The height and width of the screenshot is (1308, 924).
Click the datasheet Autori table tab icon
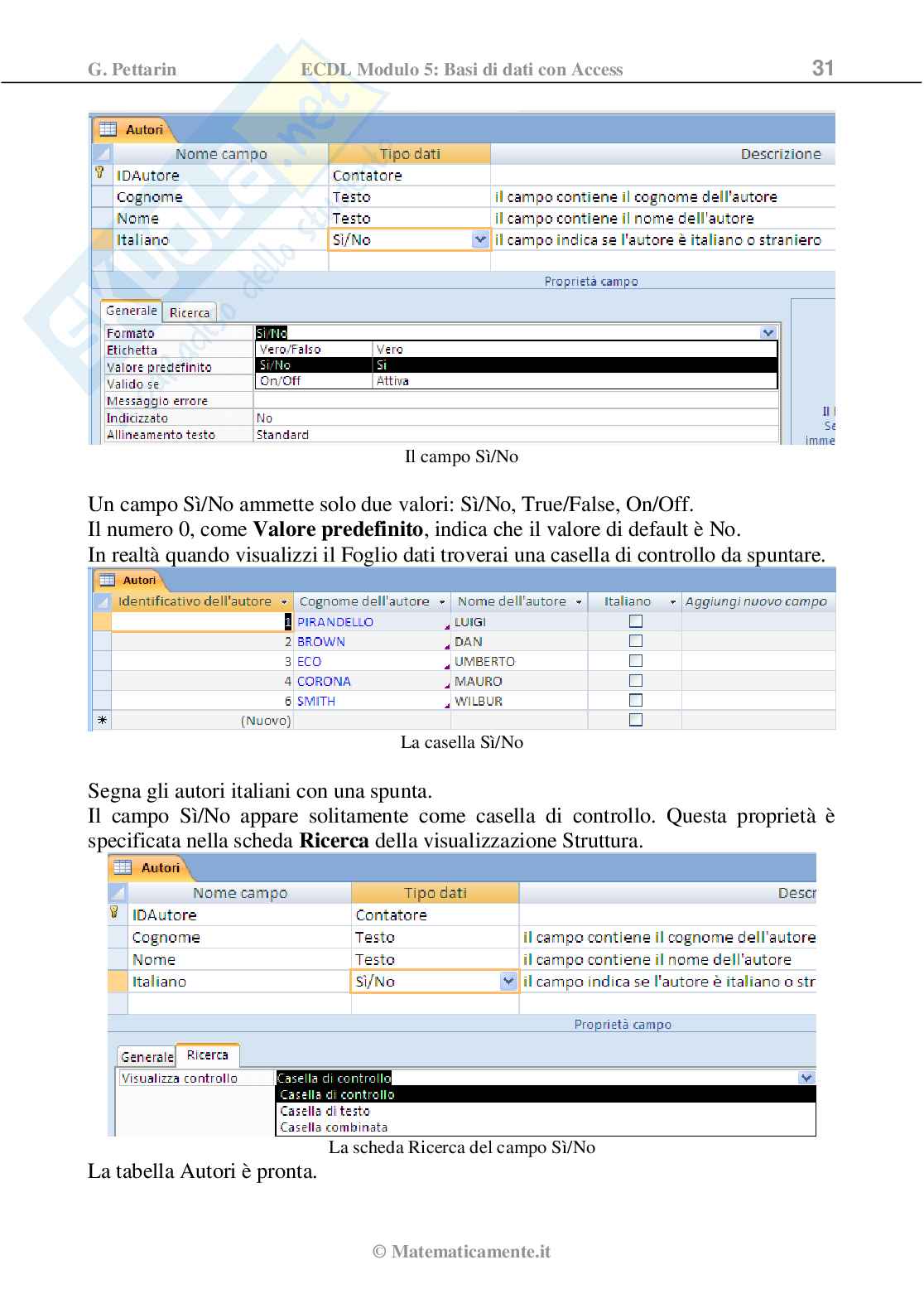[107, 580]
